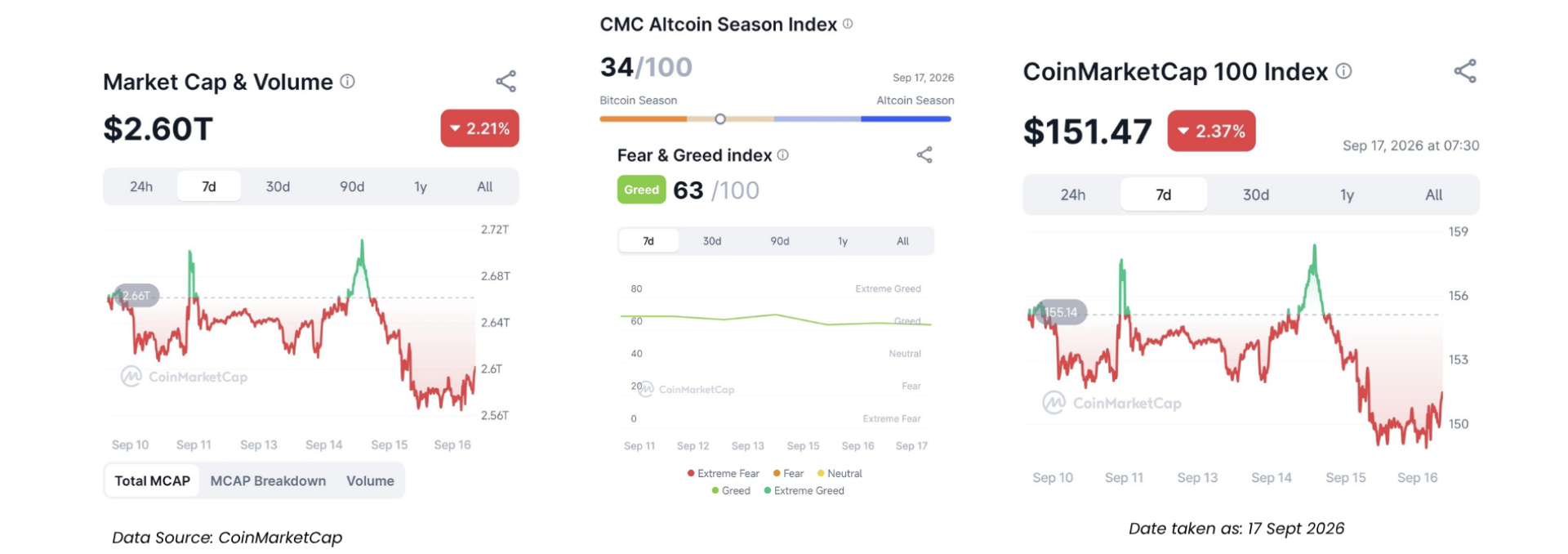
Task: Click the Altcoin Season slider handle
Action: coord(720,119)
